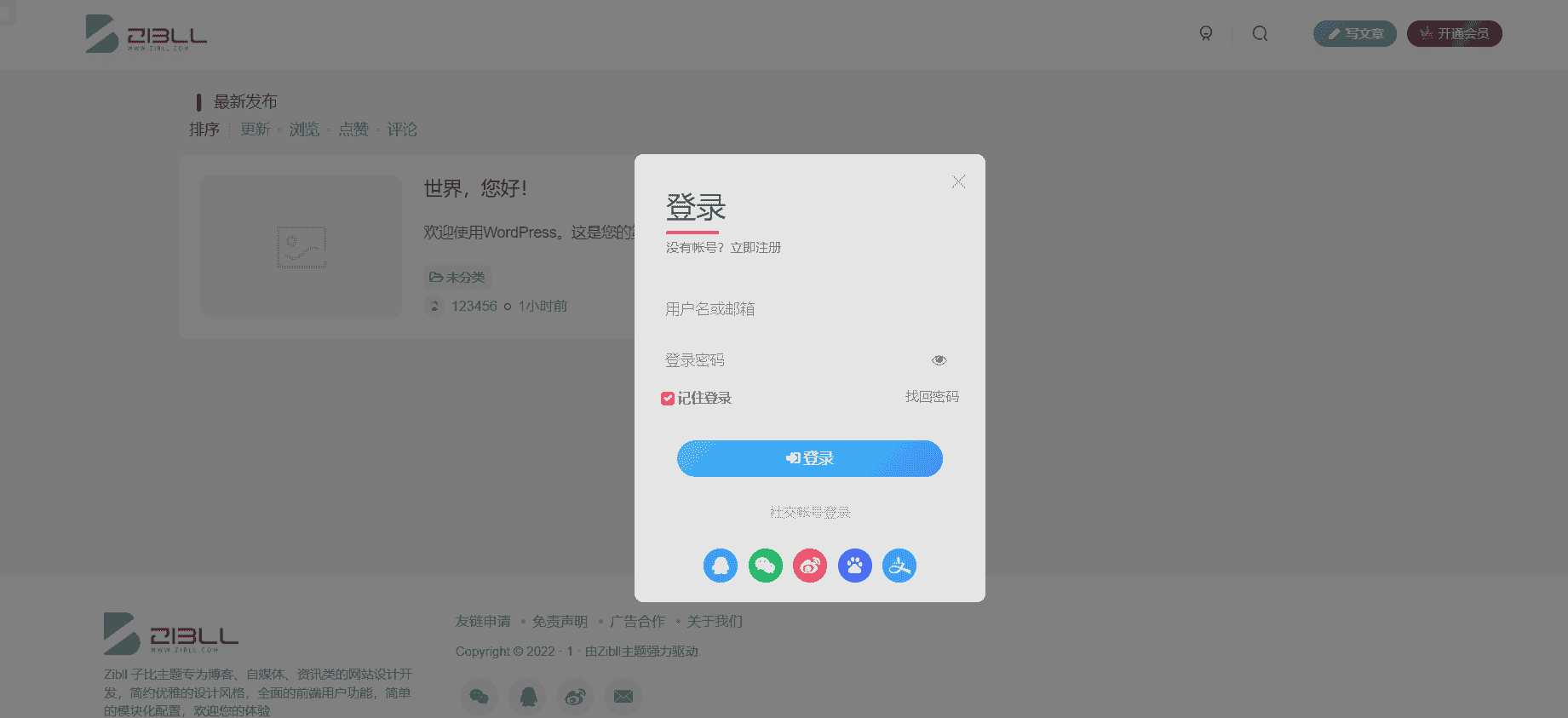Viewport: 1568px width, 718px height.
Task: Open the post titled 世界，您好！
Action: [476, 188]
